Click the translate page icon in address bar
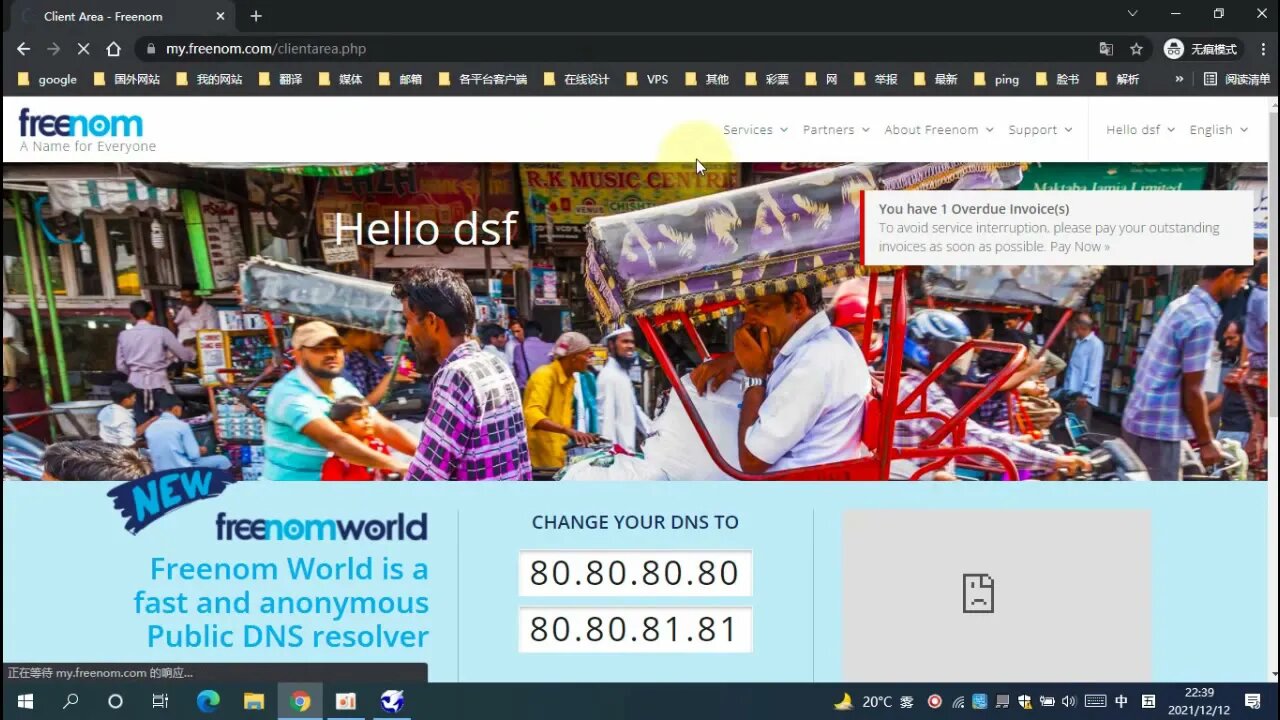1280x720 pixels. point(1106,49)
